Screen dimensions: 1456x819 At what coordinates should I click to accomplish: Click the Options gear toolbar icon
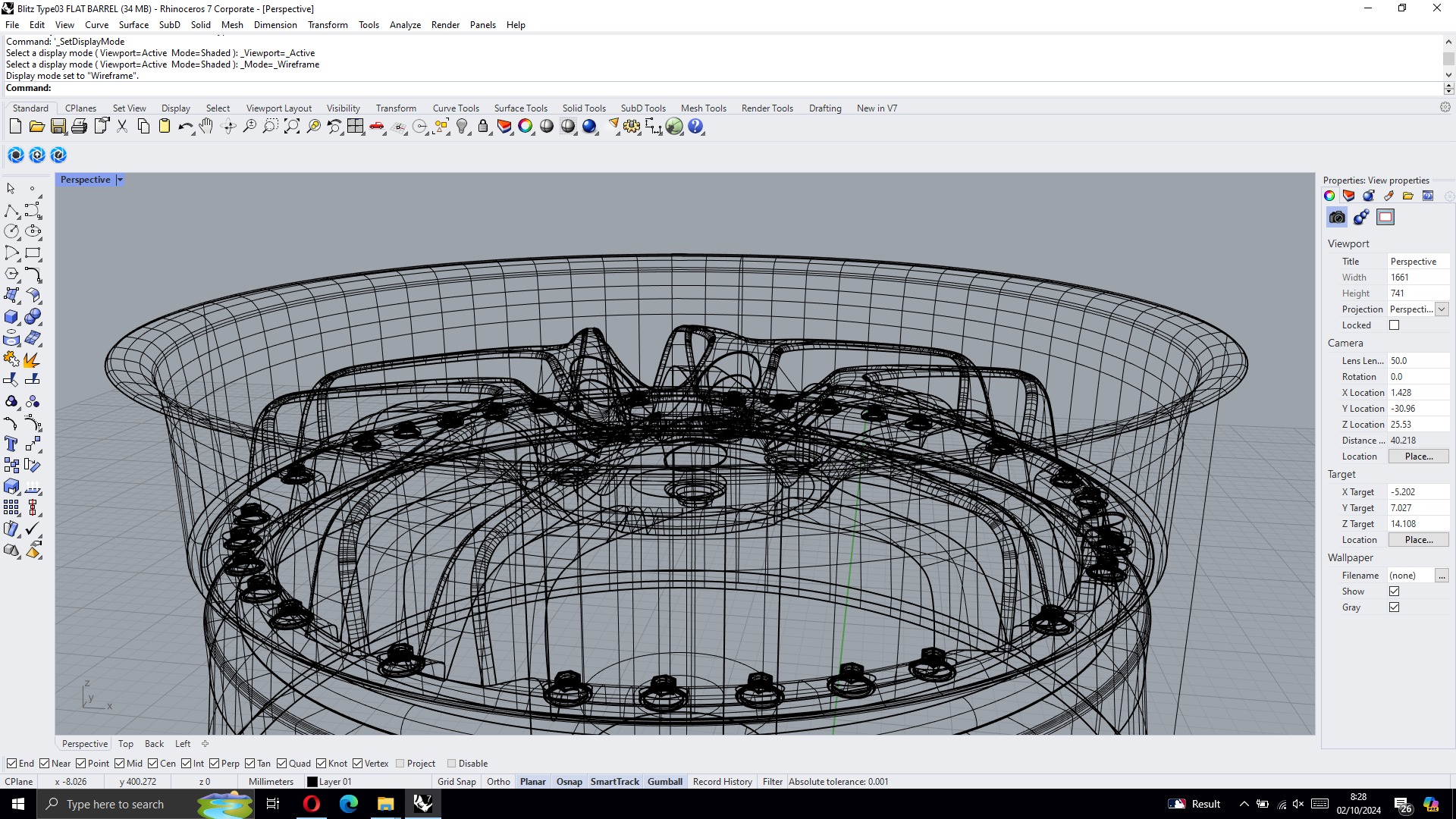(x=632, y=127)
